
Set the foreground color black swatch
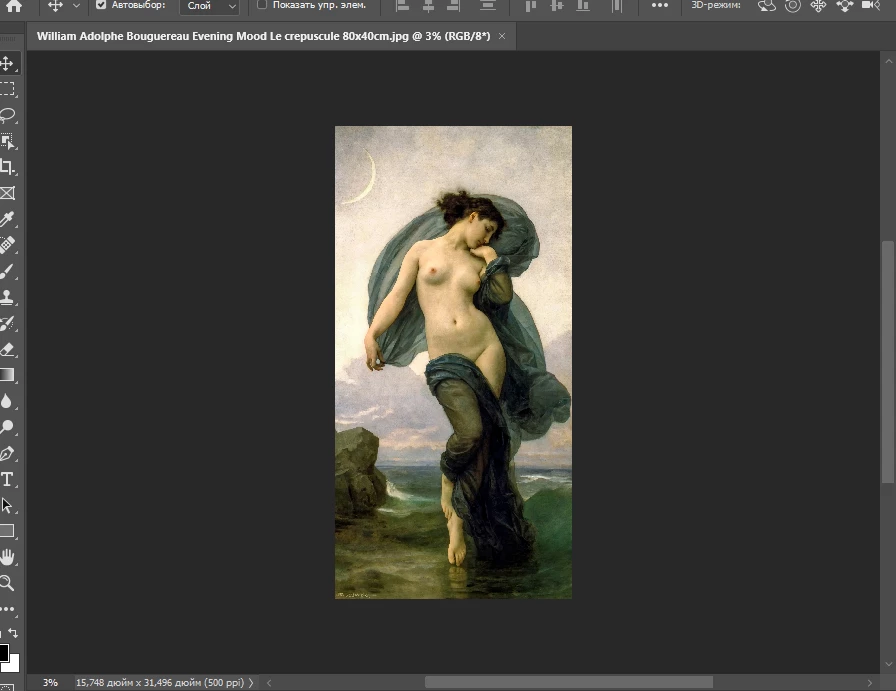(x=3, y=652)
